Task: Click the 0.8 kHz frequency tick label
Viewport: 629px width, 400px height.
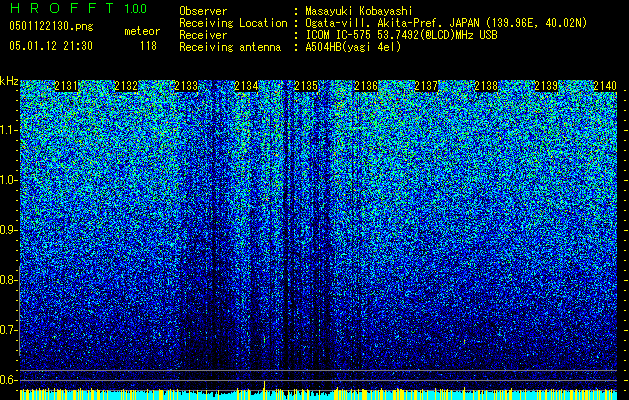Action: pyautogui.click(x=9, y=280)
